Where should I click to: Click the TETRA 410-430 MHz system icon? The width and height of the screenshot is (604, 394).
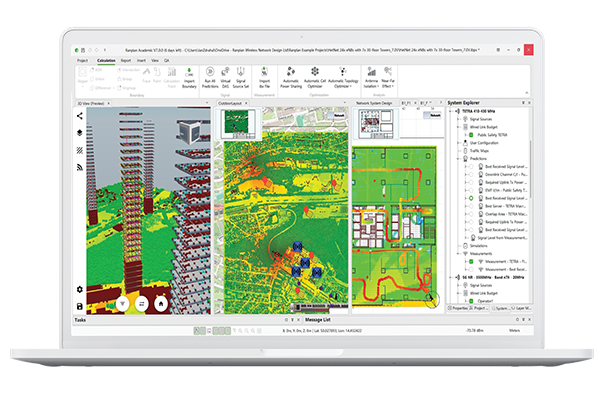(458, 111)
